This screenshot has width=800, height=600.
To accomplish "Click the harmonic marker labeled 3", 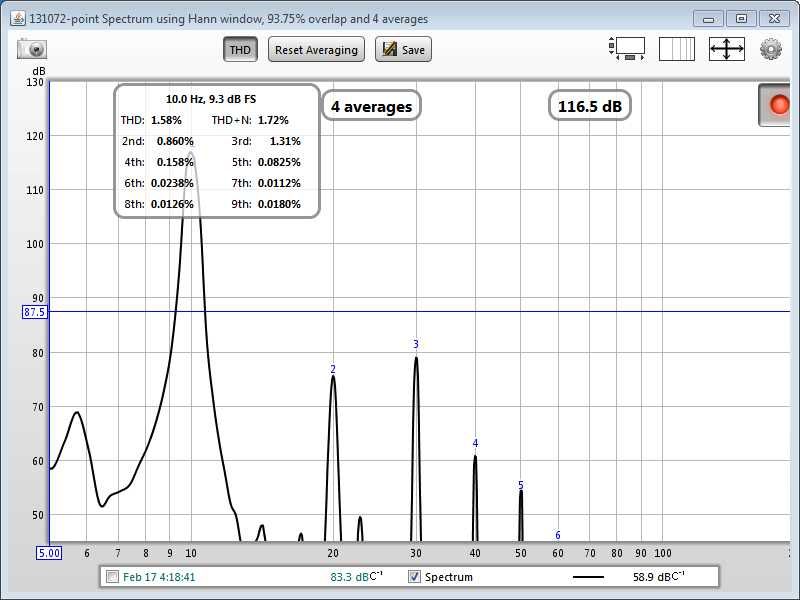I will [x=416, y=344].
